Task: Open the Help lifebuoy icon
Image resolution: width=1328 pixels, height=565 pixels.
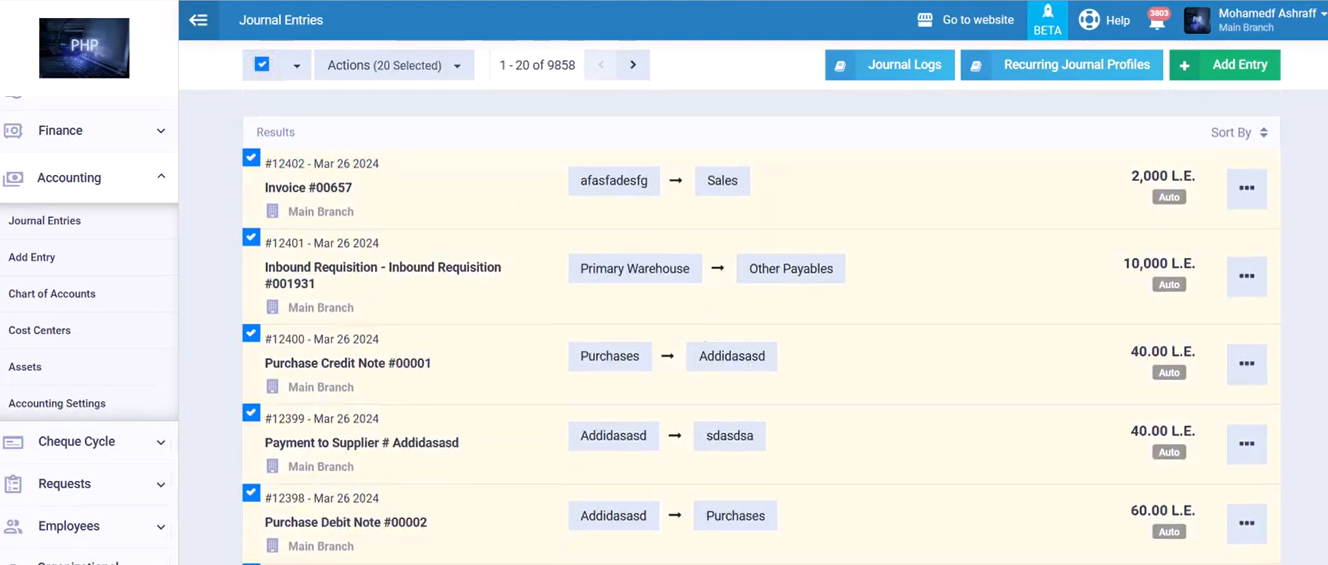Action: [x=1089, y=20]
